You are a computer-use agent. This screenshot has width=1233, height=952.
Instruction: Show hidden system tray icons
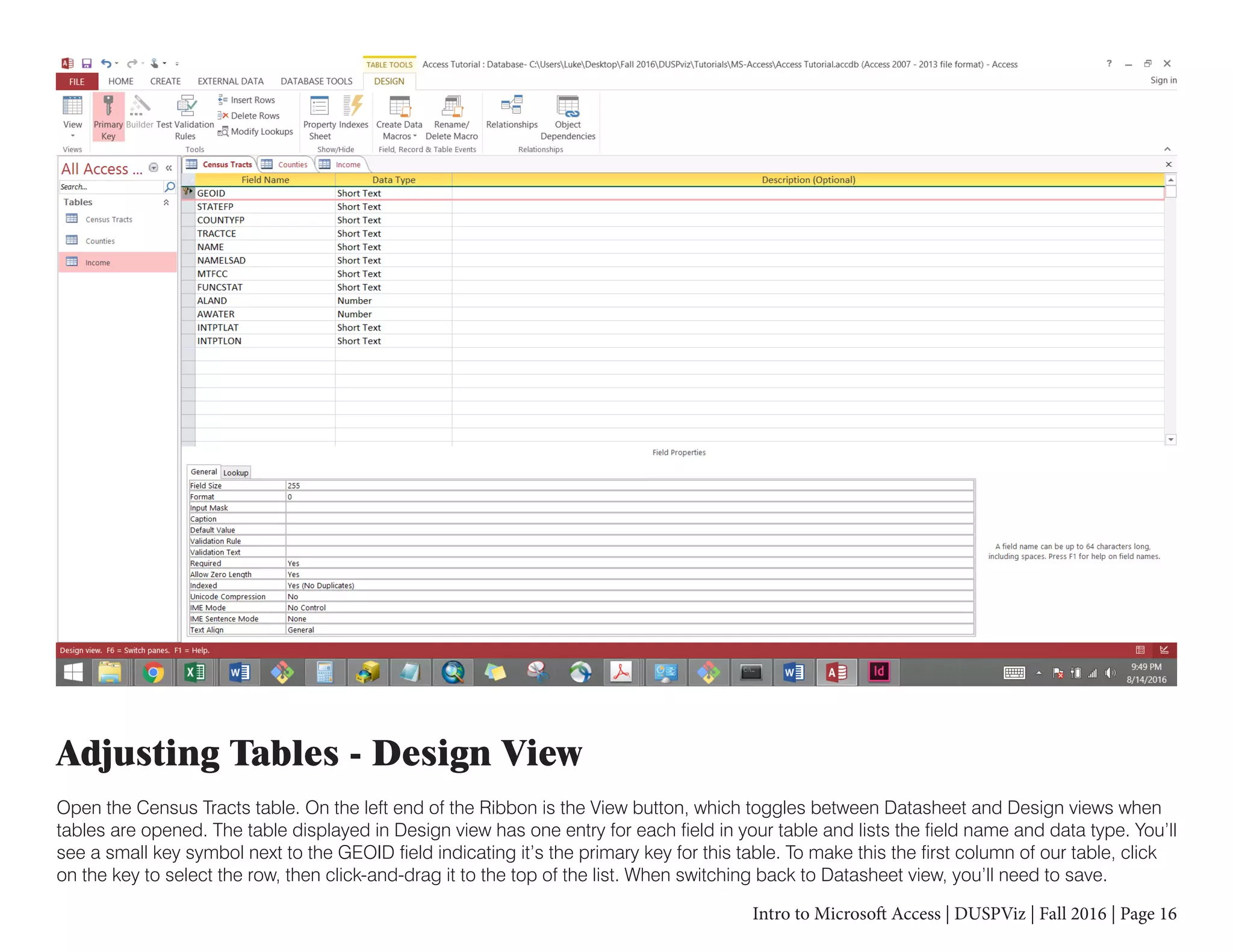click(x=1039, y=673)
